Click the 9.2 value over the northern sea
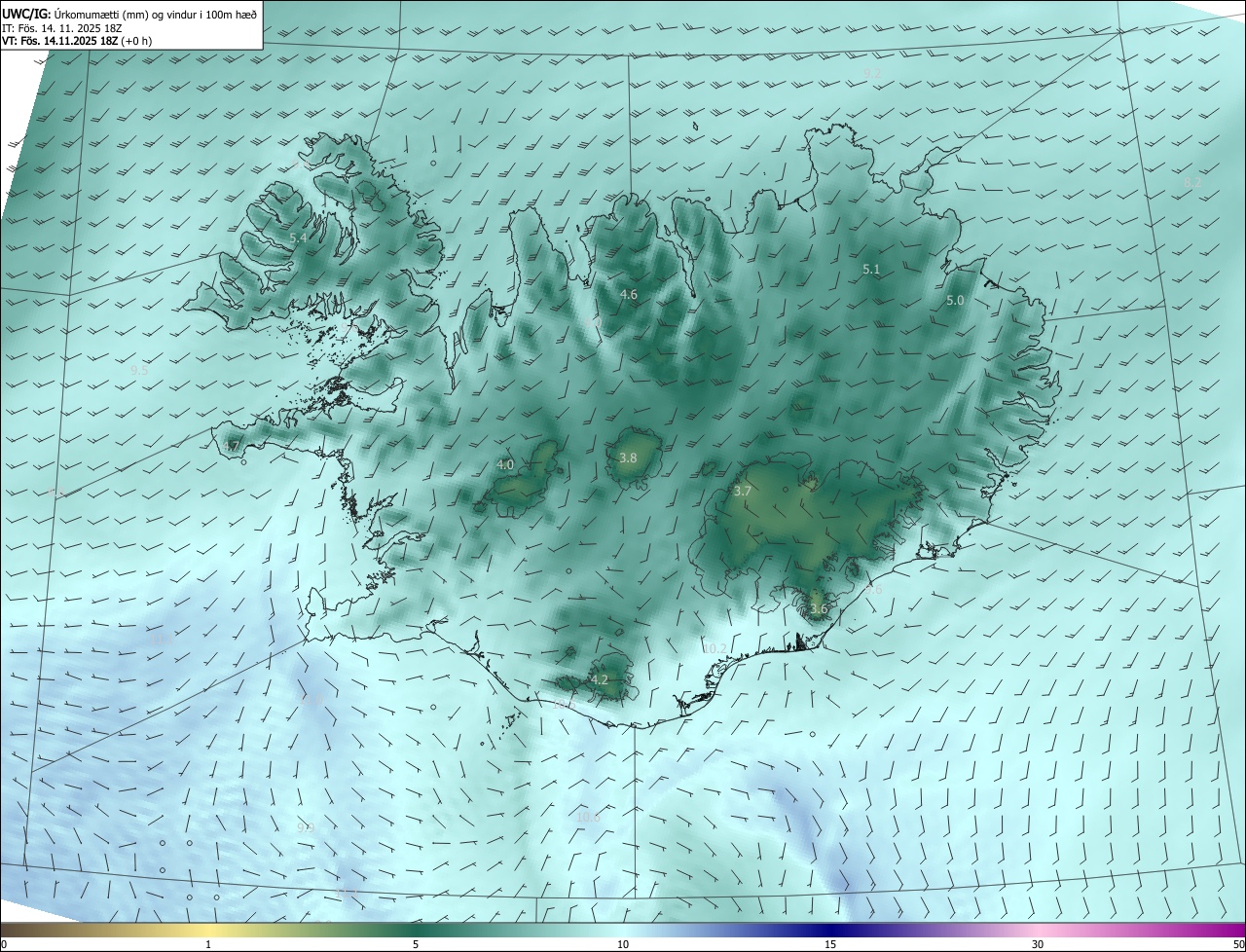Image resolution: width=1246 pixels, height=952 pixels. (872, 74)
